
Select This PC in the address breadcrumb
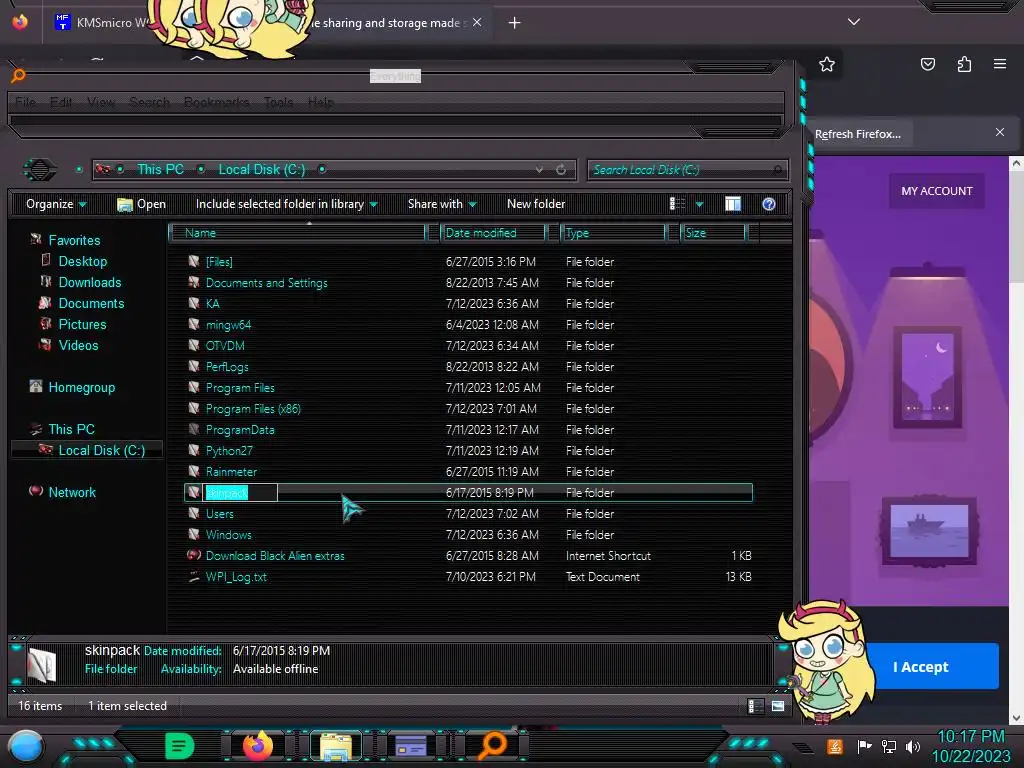pyautogui.click(x=160, y=170)
